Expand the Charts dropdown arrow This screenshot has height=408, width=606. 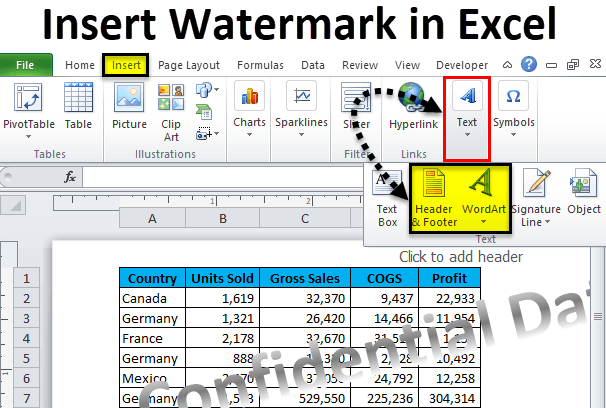[x=249, y=134]
